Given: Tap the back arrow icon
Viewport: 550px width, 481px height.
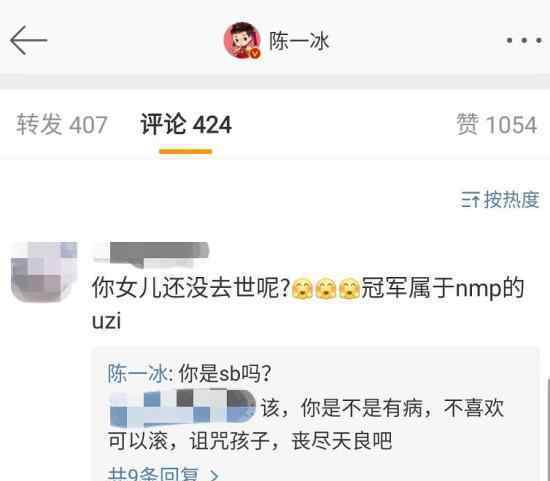Looking at the screenshot, I should 28,40.
